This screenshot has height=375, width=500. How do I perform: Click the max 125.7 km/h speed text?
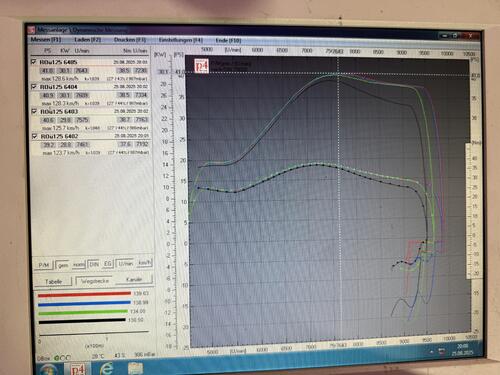click(61, 128)
